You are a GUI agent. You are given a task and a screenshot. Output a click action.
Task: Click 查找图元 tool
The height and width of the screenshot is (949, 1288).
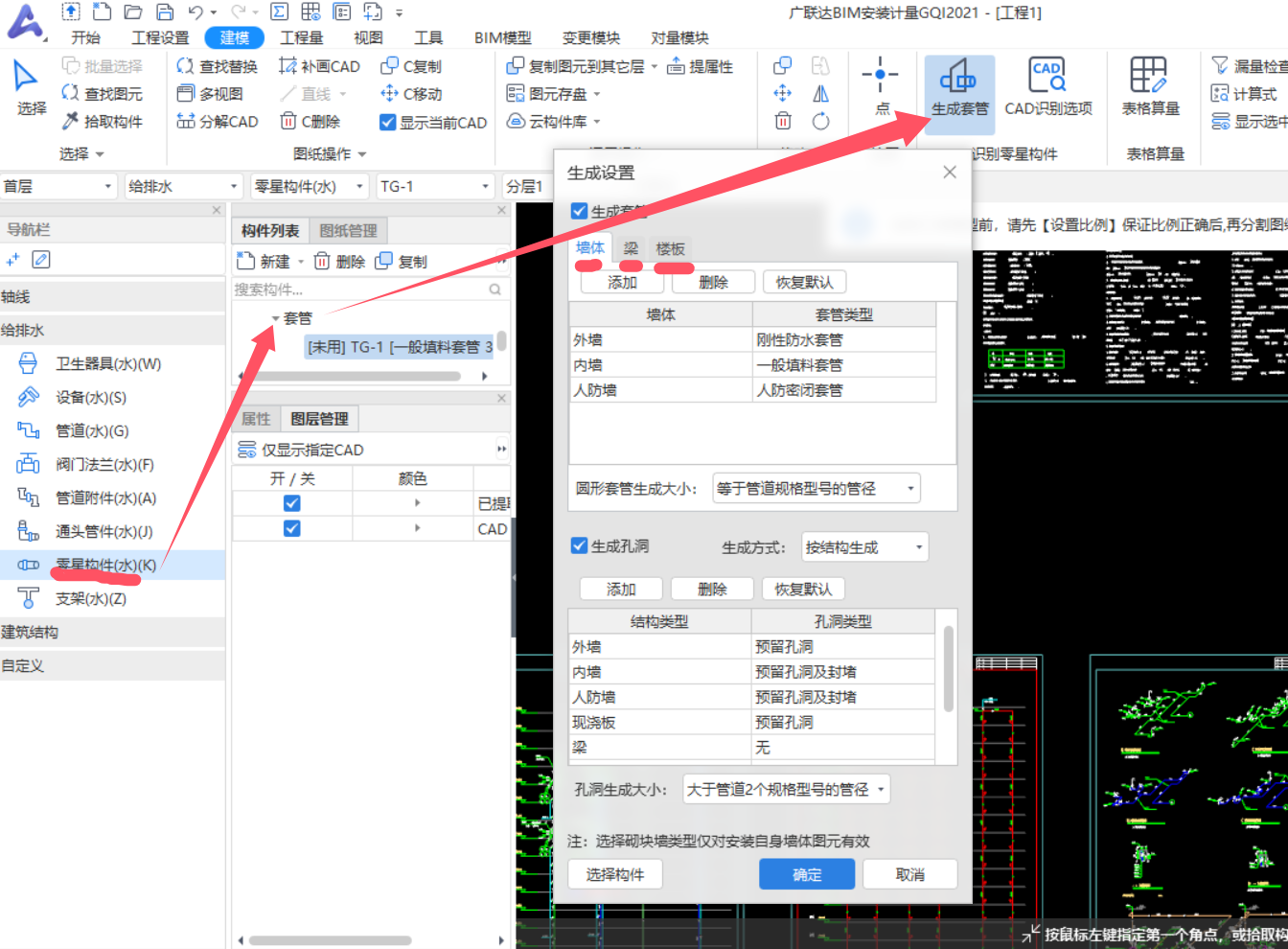pyautogui.click(x=102, y=94)
